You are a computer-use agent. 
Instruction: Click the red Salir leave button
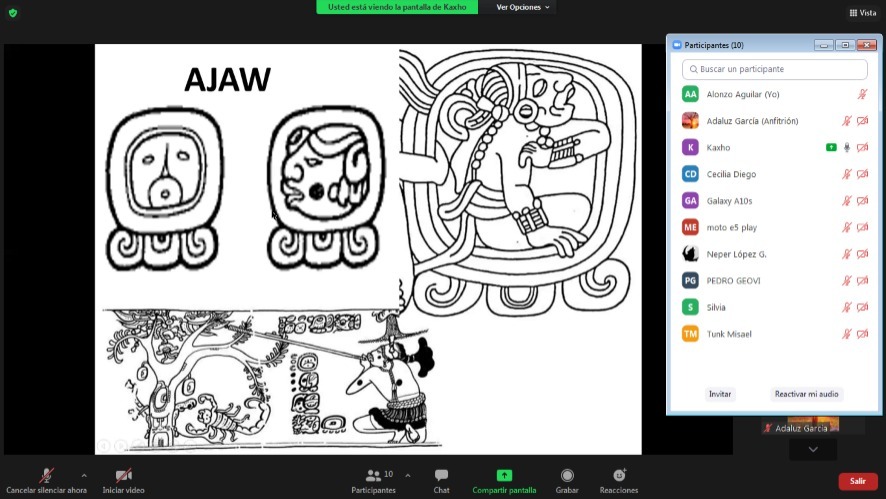click(x=857, y=481)
